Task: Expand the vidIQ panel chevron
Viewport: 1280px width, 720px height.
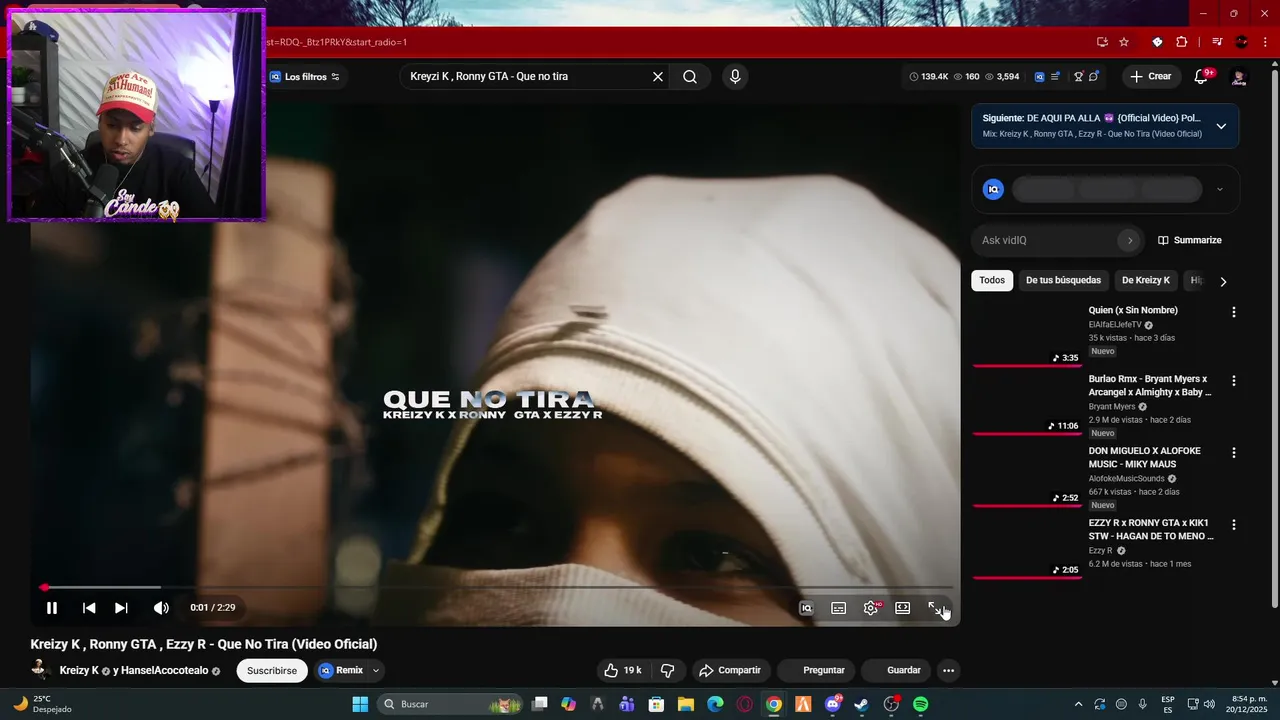Action: coord(1219,190)
